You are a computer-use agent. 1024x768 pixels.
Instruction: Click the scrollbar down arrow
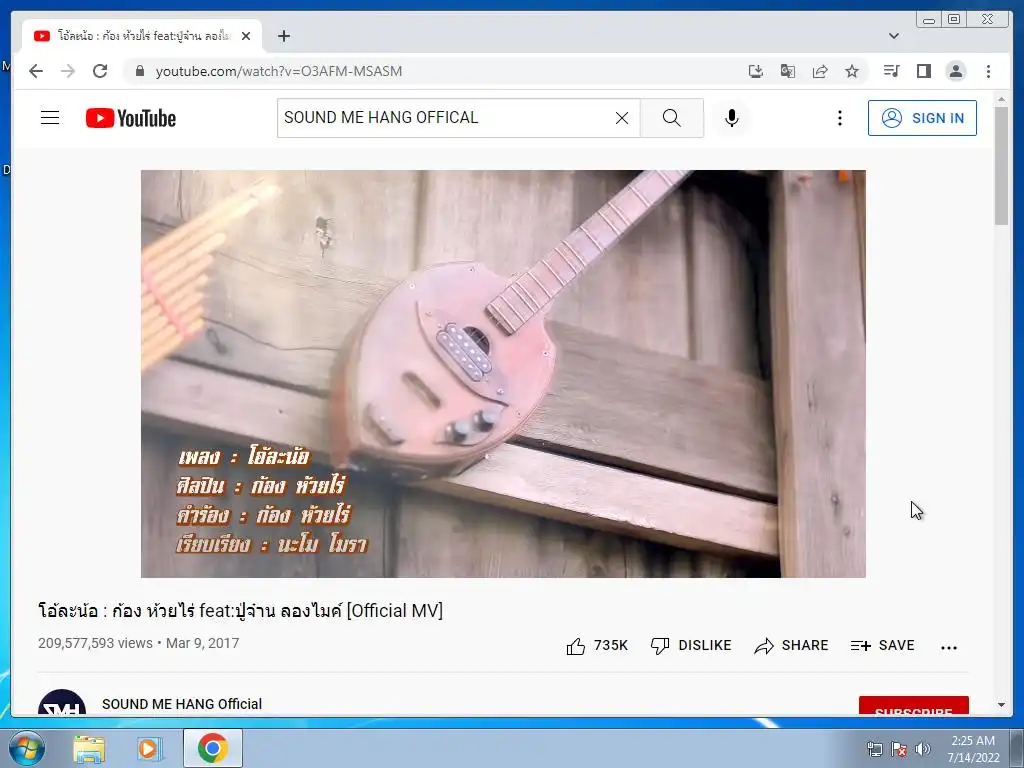point(1001,705)
